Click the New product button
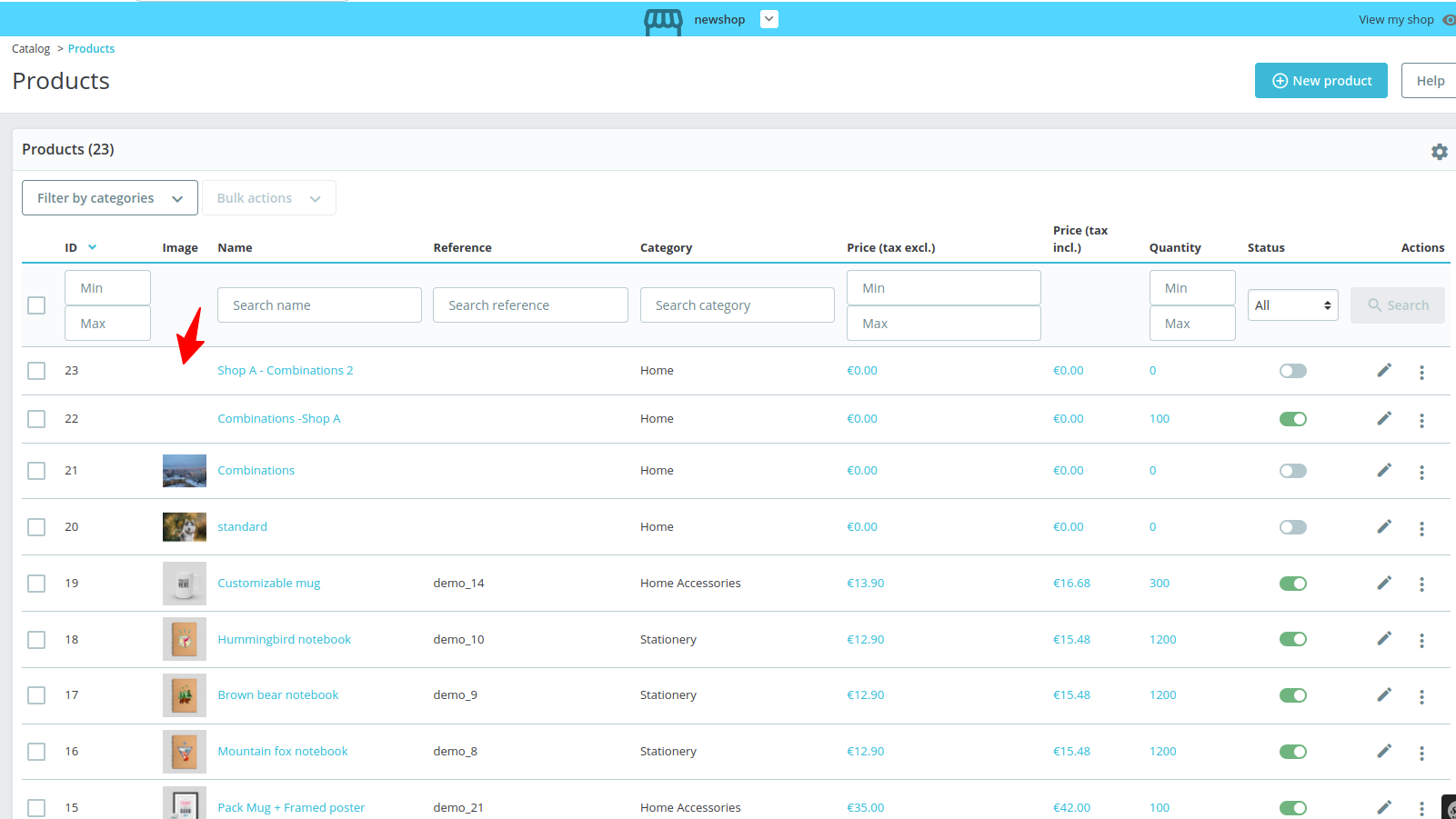Screen dimensions: 1456x819 [x=1320, y=80]
